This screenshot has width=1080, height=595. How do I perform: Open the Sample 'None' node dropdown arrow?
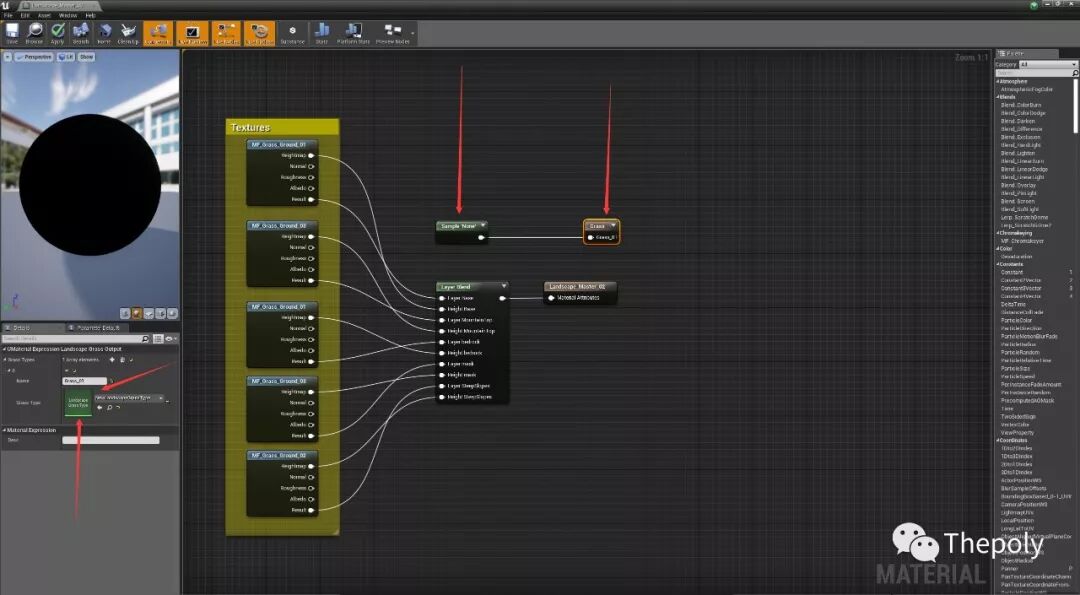(484, 226)
